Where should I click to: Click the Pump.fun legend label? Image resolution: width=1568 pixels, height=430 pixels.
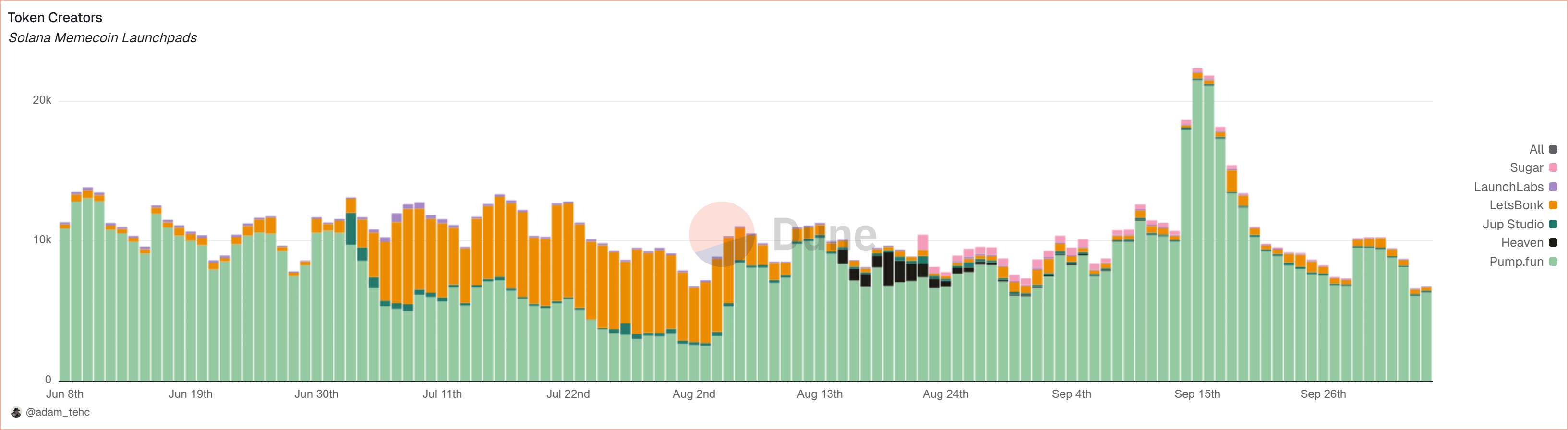(x=1516, y=262)
